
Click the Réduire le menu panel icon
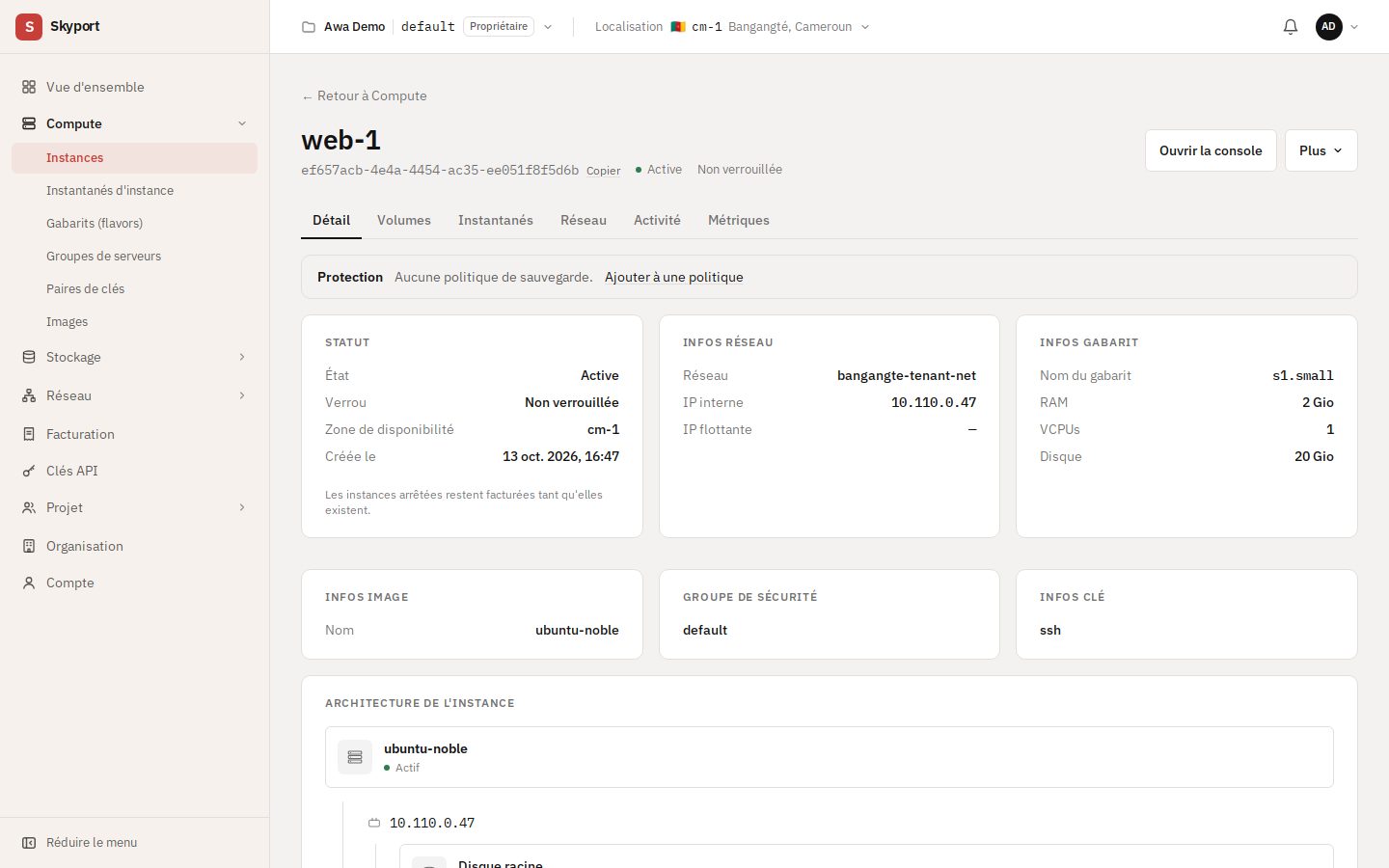29,842
